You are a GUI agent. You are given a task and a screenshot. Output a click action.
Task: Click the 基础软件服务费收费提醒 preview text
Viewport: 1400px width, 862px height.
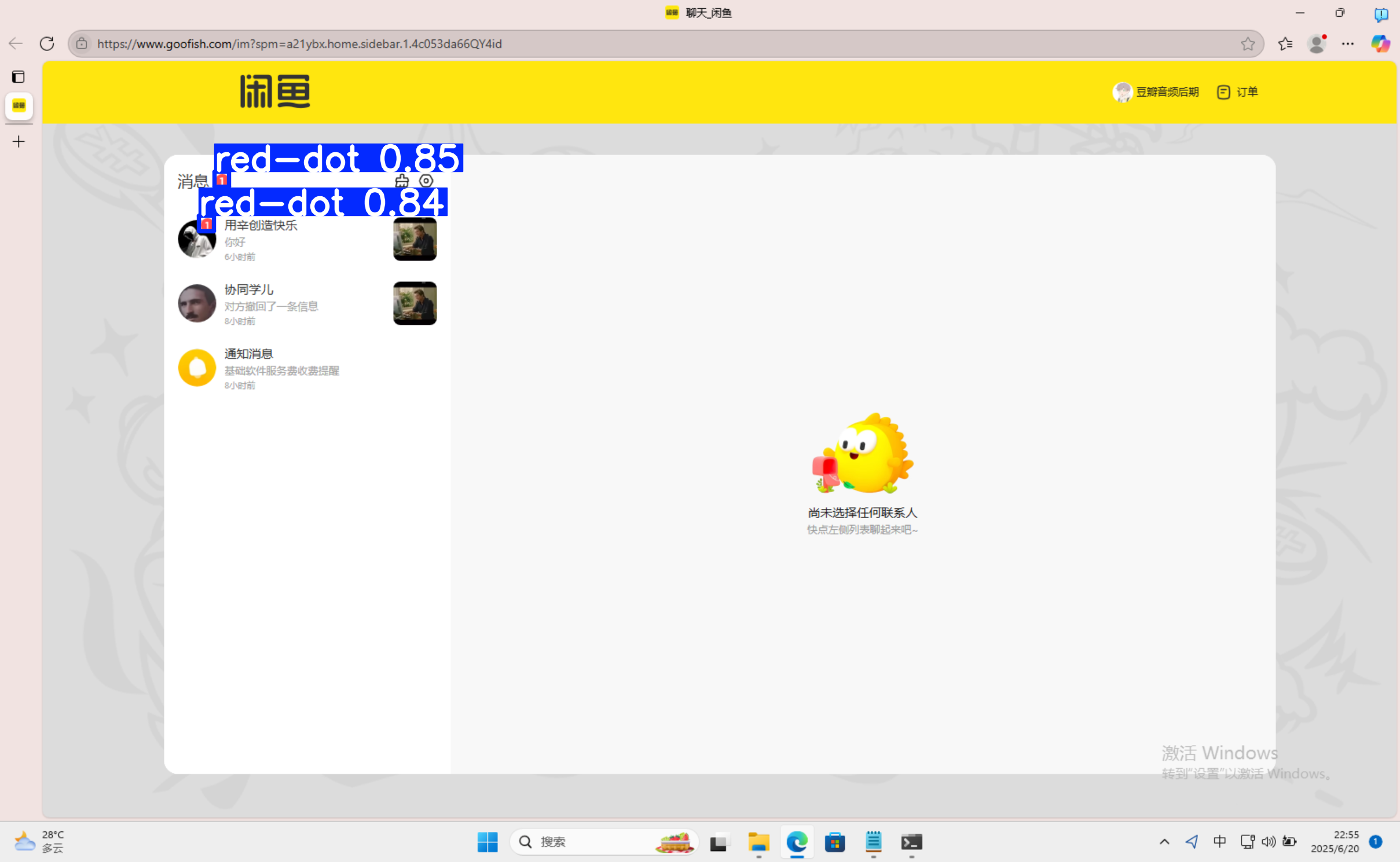tap(282, 371)
